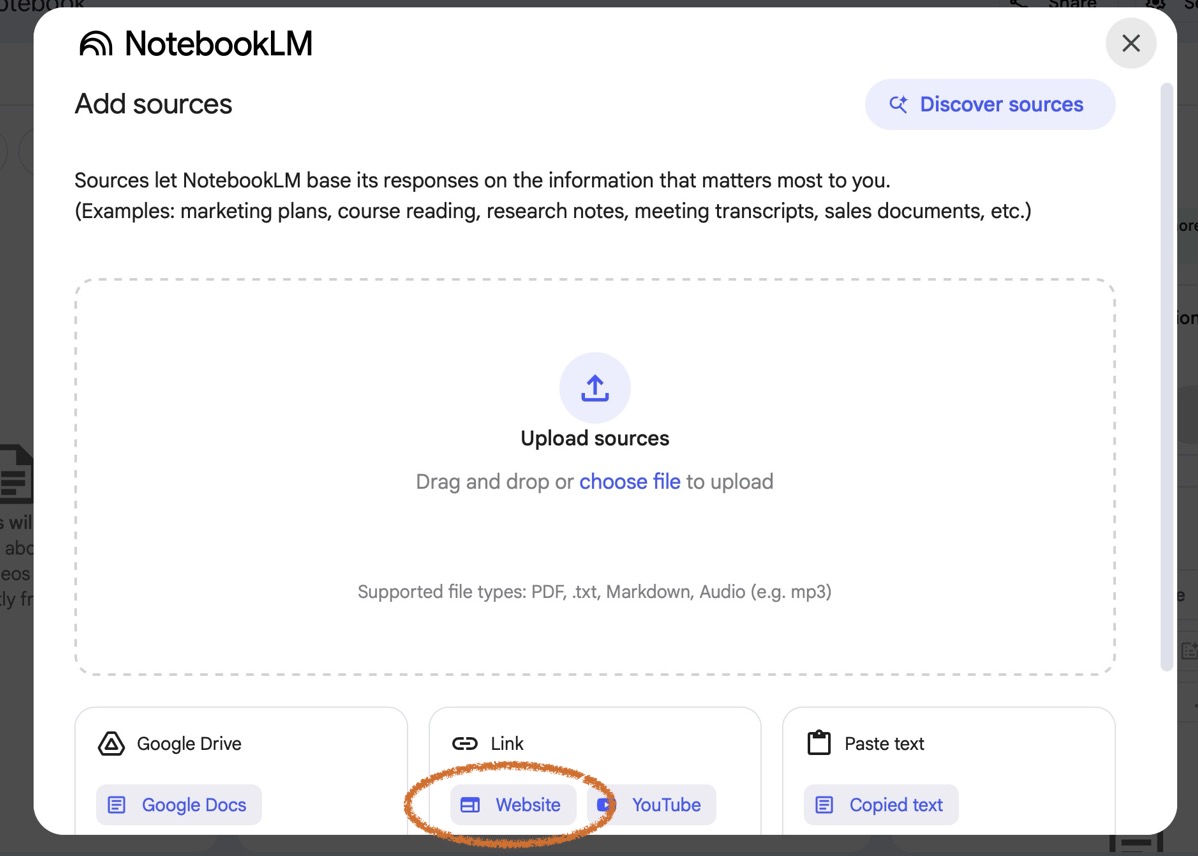Image resolution: width=1198 pixels, height=856 pixels.
Task: Click the Add sources title
Action: point(154,104)
